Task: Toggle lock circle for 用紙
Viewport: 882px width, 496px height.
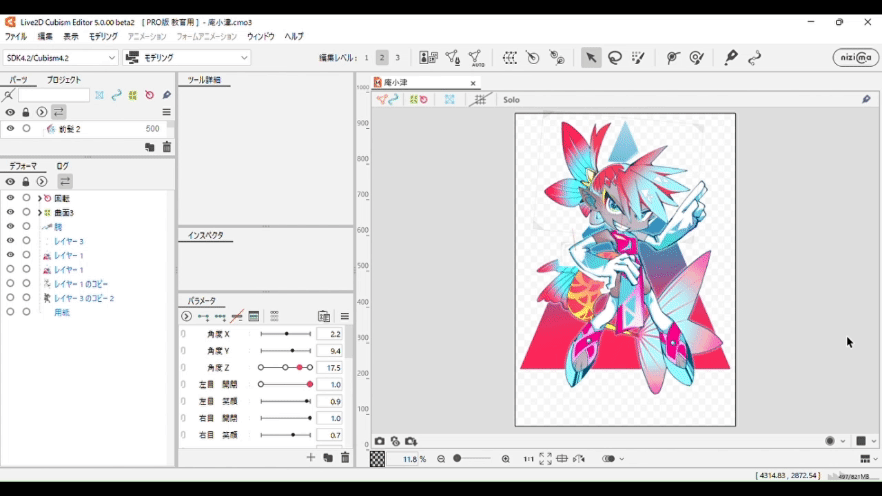Action: (26, 312)
